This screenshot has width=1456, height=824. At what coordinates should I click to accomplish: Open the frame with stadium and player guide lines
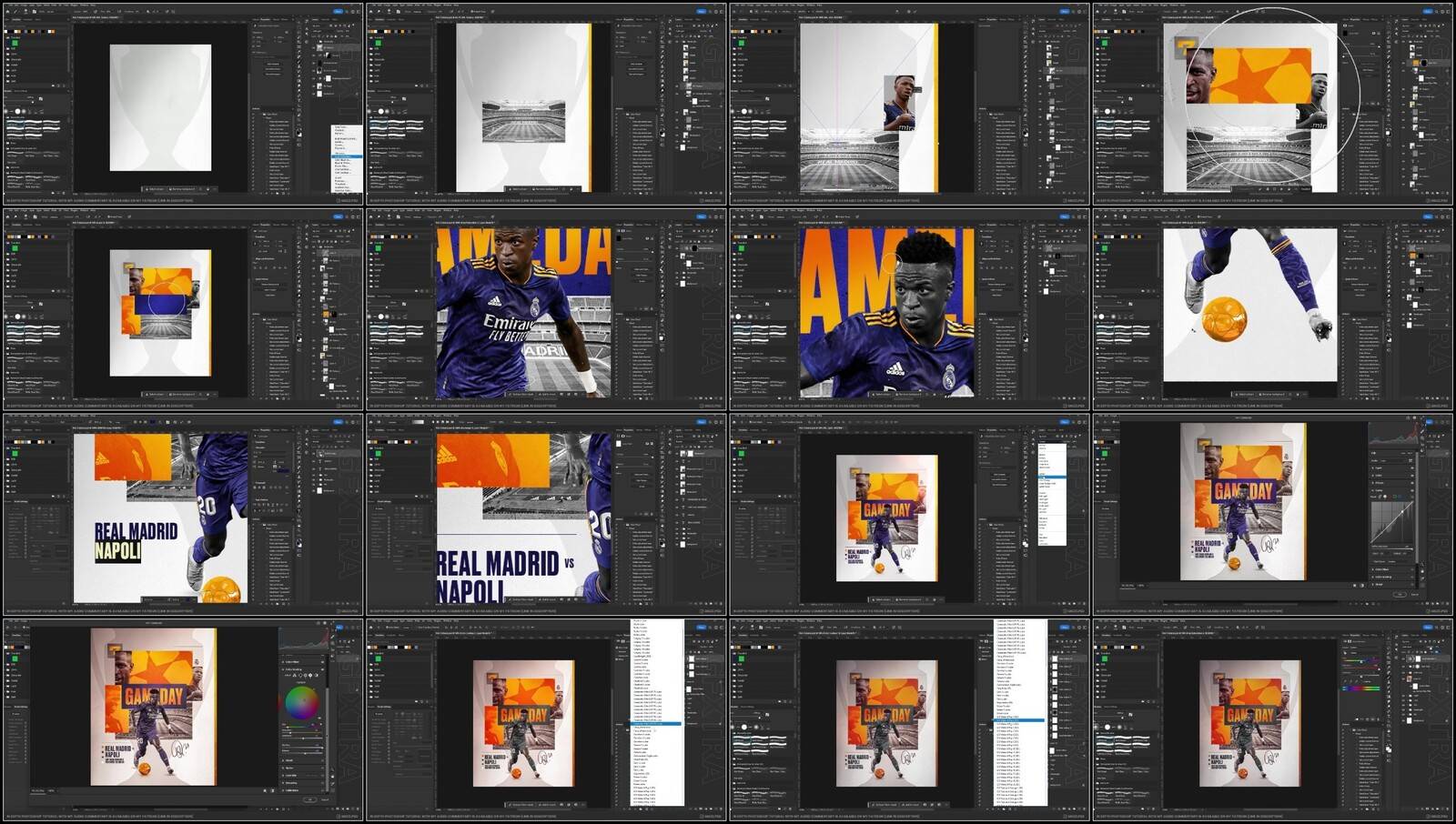click(x=909, y=104)
